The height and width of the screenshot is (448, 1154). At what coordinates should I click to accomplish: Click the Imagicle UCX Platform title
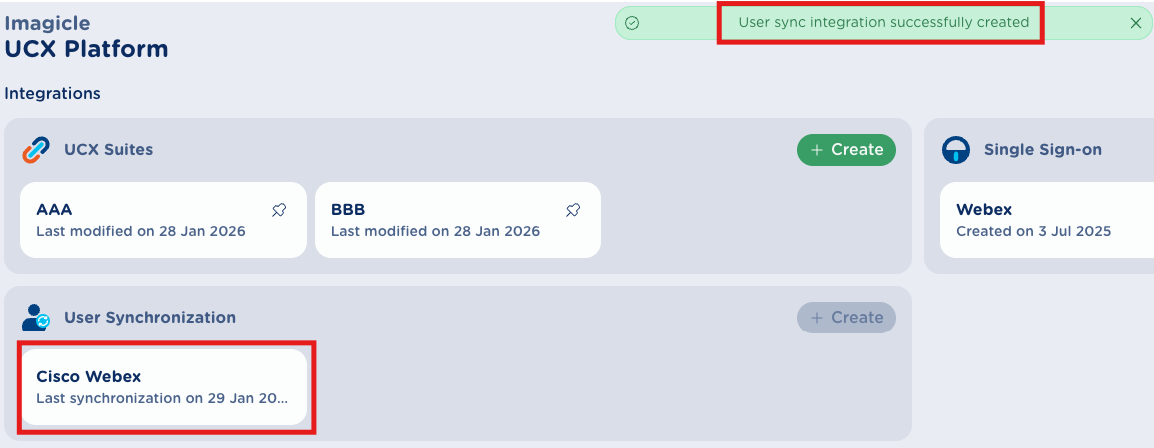[x=86, y=37]
